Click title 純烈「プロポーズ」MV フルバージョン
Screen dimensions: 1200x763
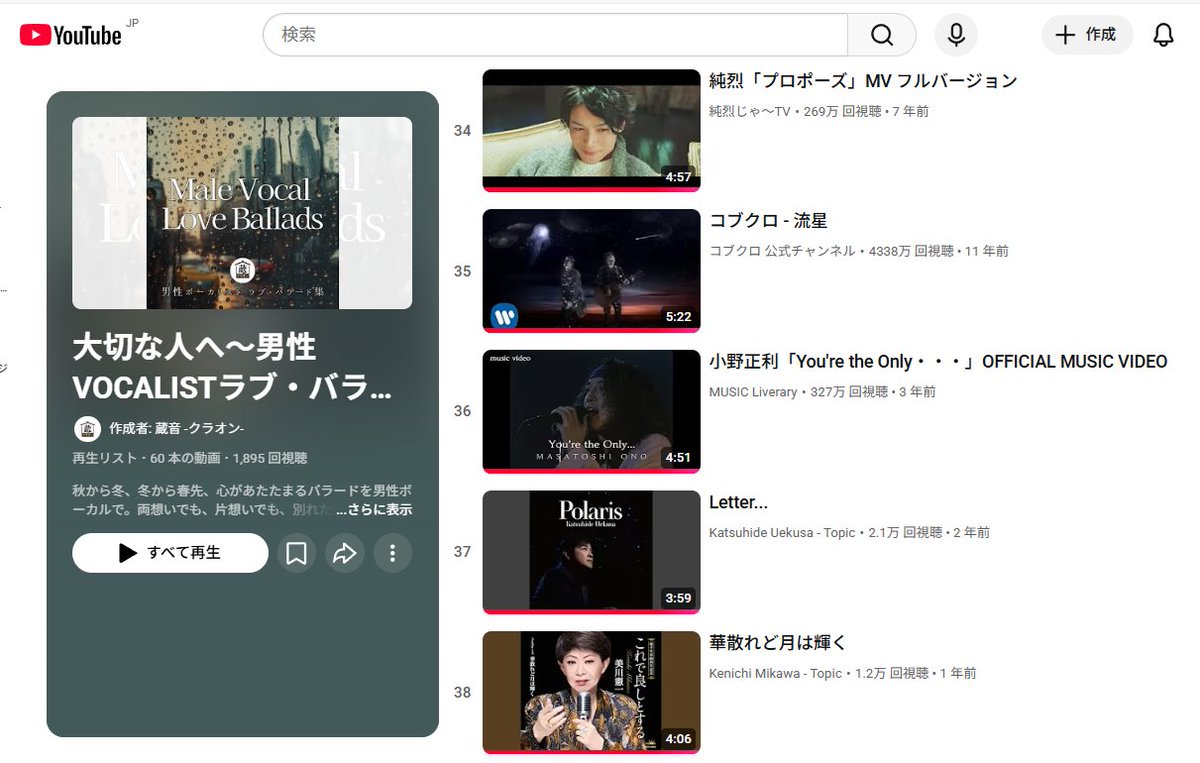coord(863,81)
